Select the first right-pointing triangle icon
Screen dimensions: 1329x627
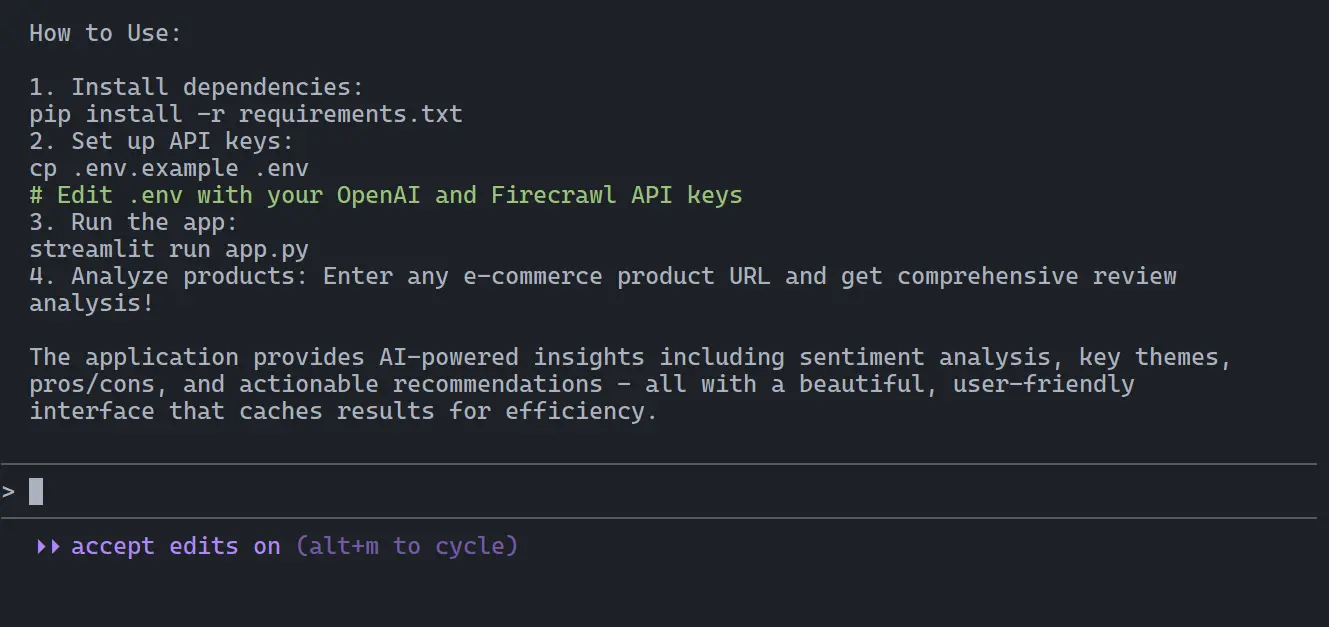(40, 546)
